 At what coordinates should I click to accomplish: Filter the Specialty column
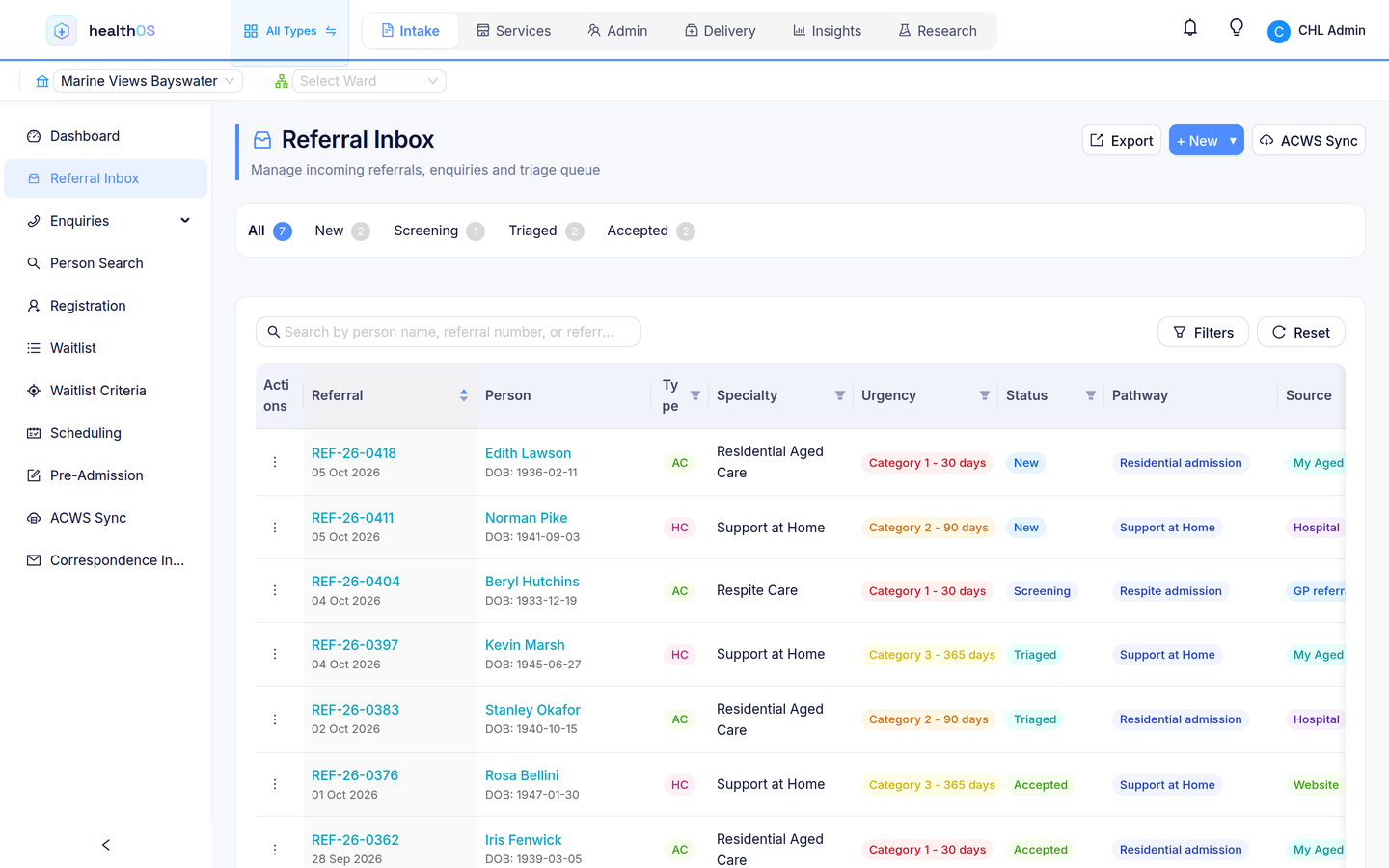(x=840, y=395)
